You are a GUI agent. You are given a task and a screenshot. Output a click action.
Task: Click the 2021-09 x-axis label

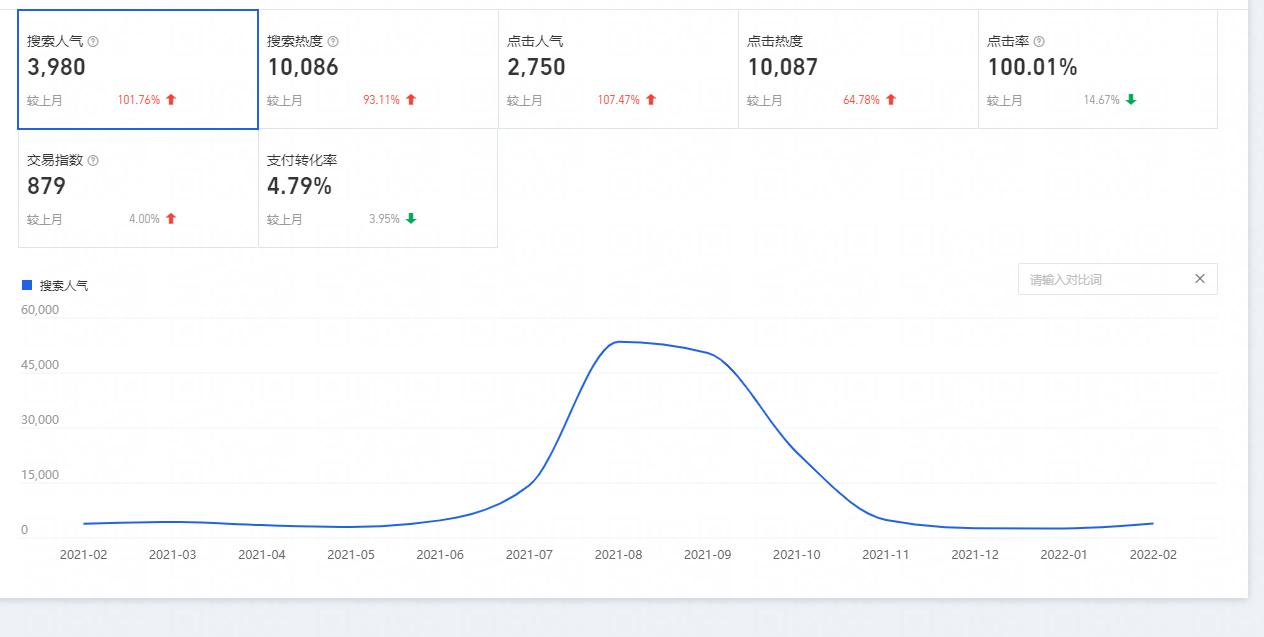708,555
